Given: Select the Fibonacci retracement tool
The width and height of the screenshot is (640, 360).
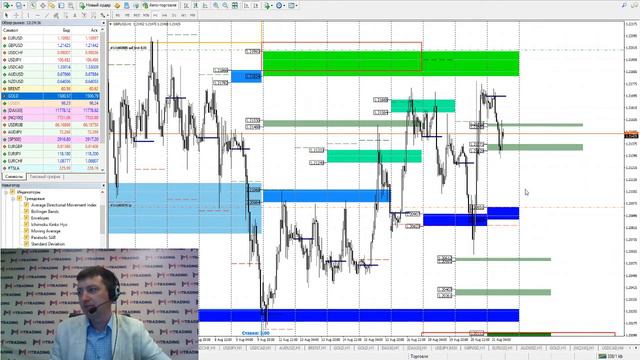Looking at the screenshot, I should (65, 15).
